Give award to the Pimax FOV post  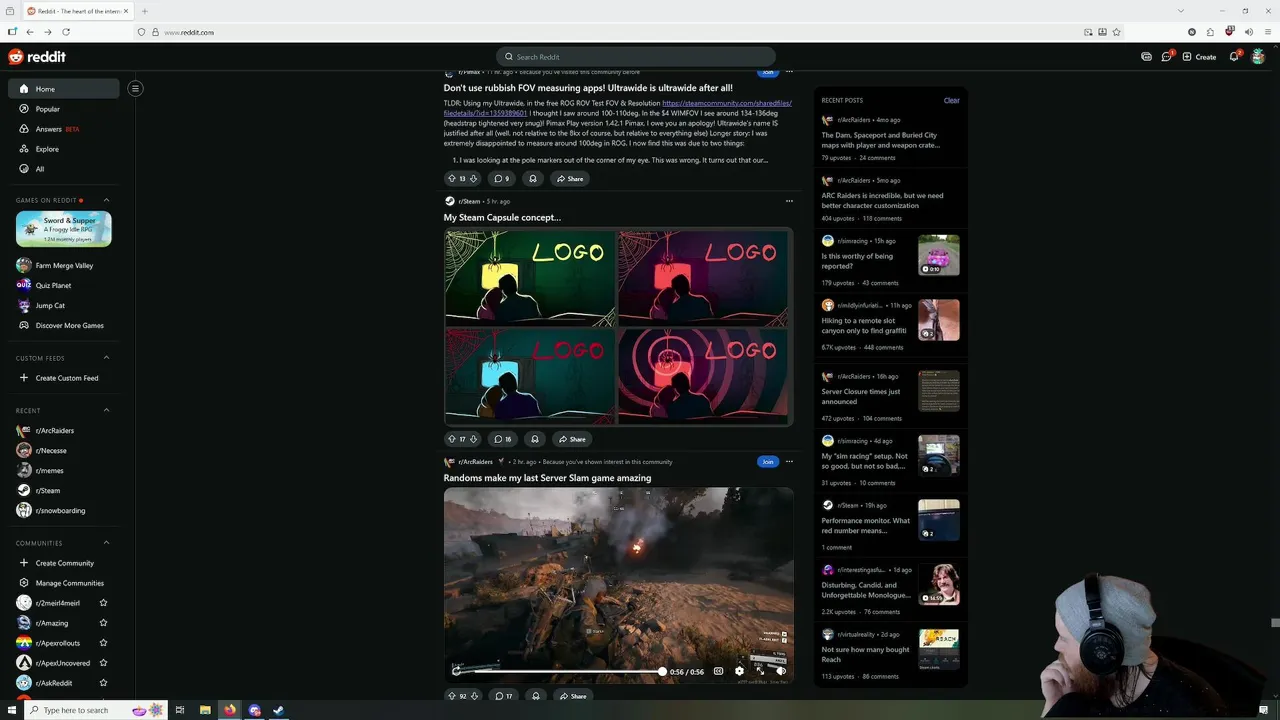532,179
